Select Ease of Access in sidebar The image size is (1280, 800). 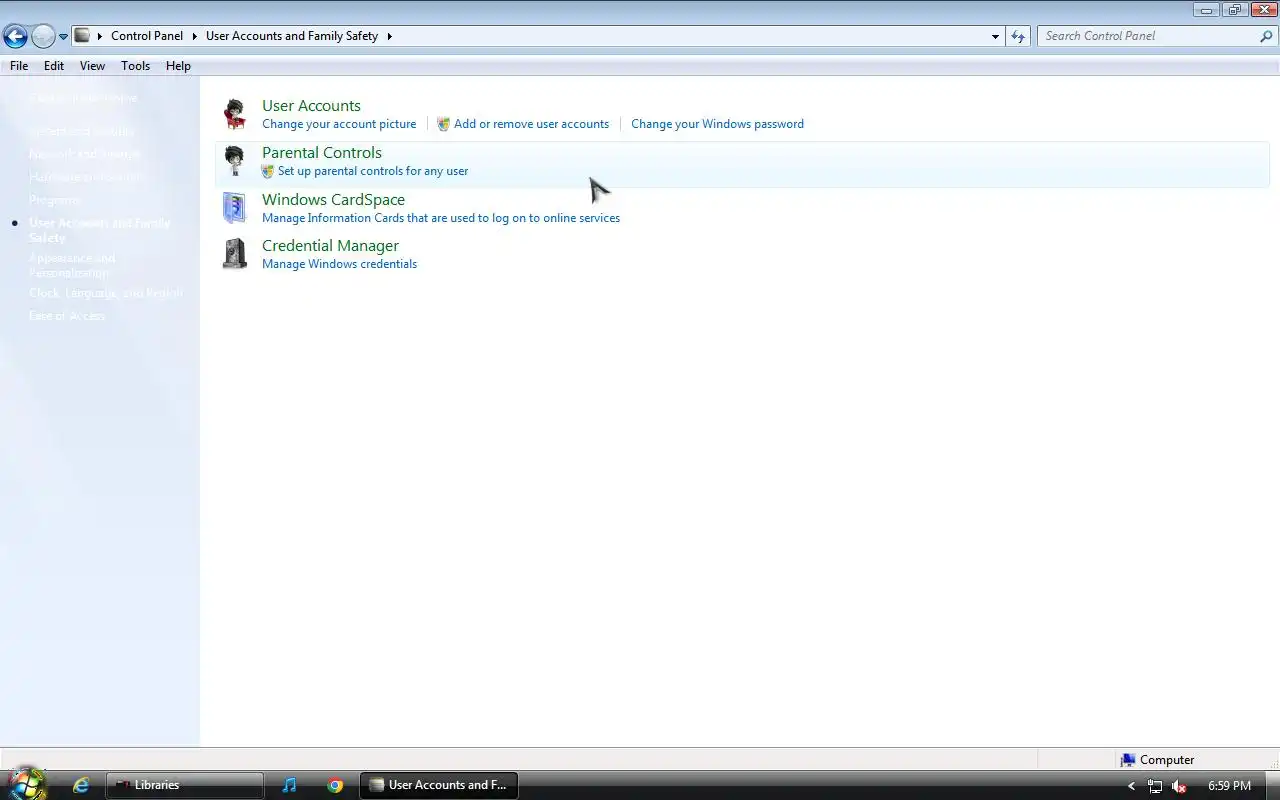coord(67,316)
